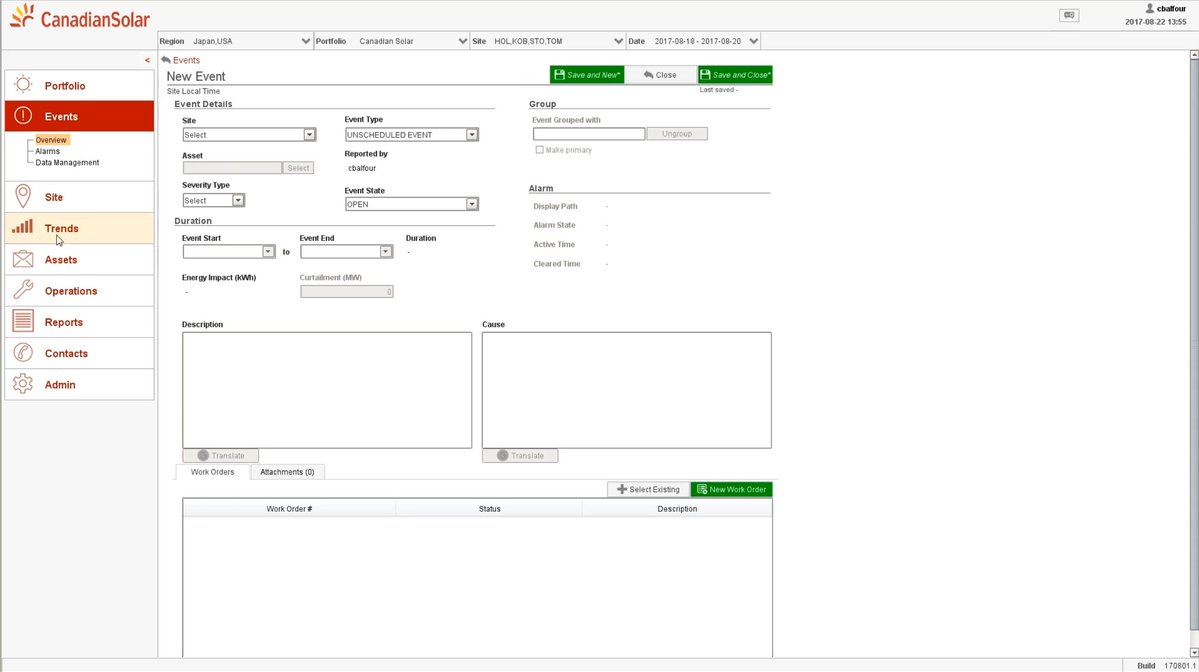Click the Work Order # column header
The height and width of the screenshot is (672, 1199).
coord(289,508)
